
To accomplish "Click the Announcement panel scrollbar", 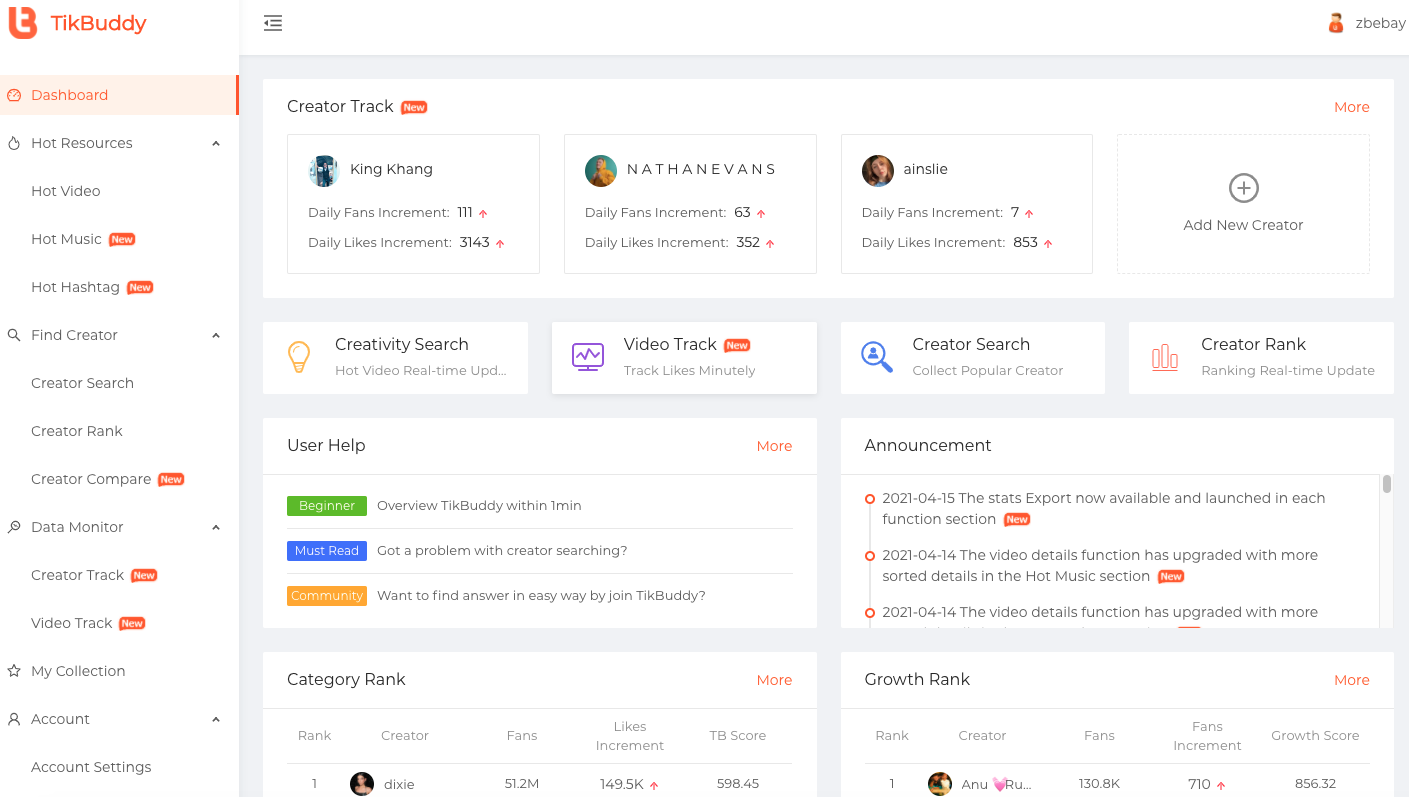I will click(1387, 484).
